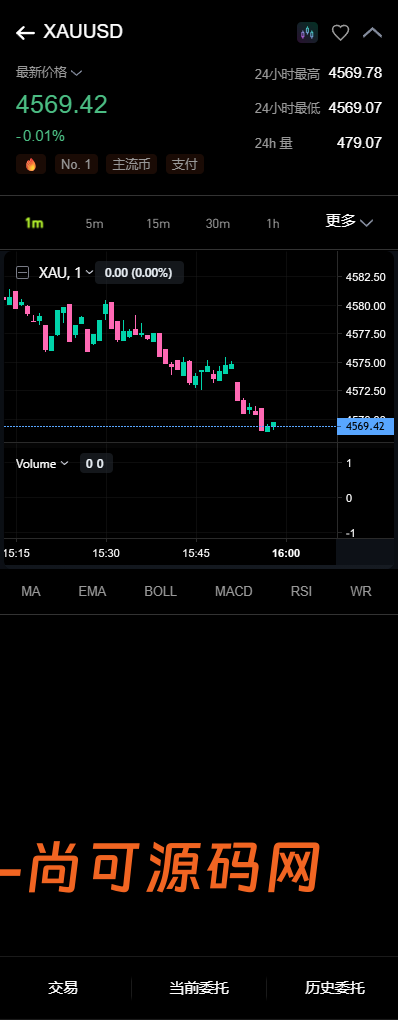Switch to the 5m timeframe
This screenshot has height=1020, width=398.
(94, 223)
